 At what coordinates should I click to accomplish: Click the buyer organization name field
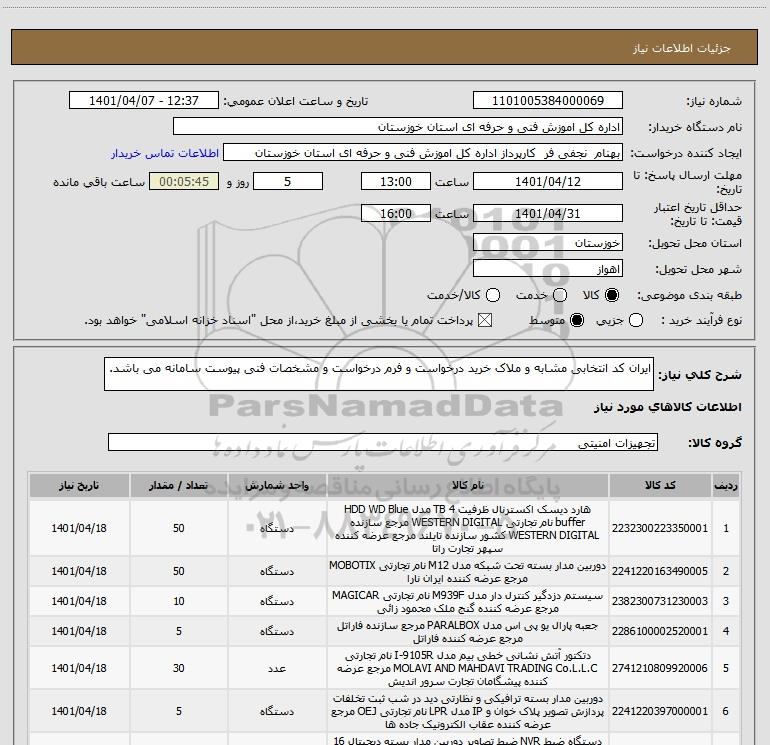pos(398,127)
